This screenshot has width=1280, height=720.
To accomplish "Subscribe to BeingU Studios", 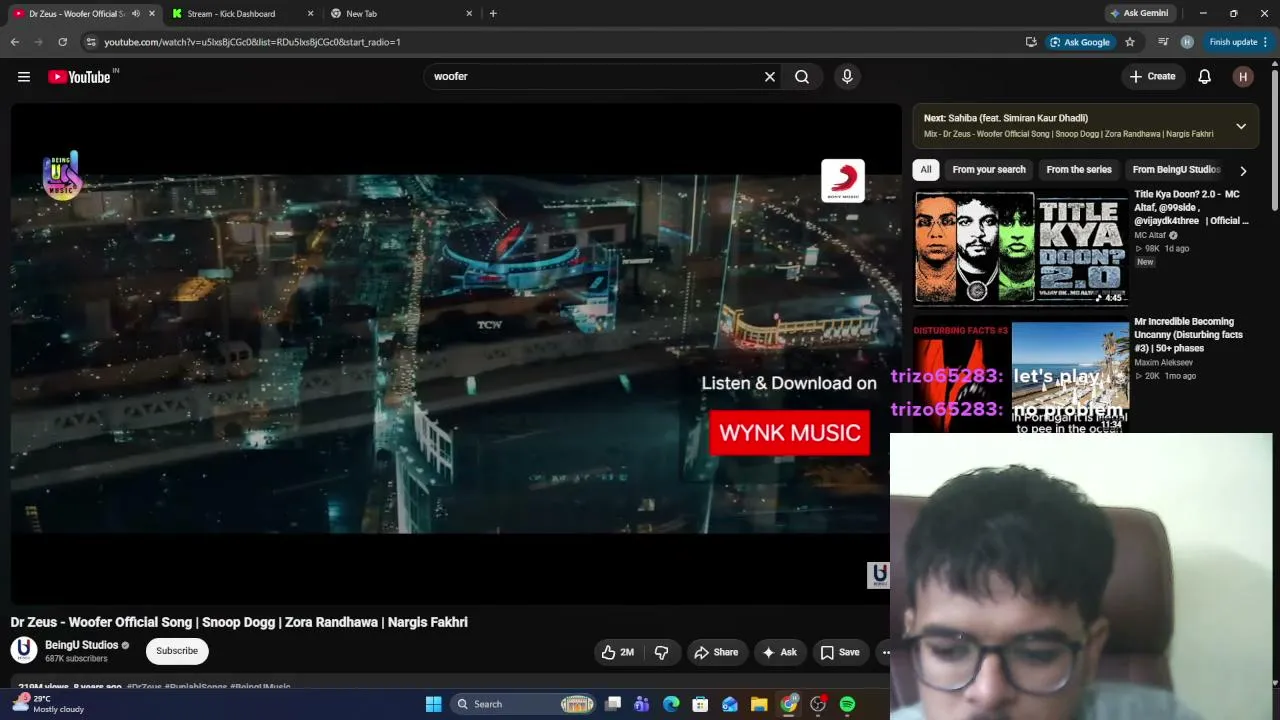I will click(x=177, y=651).
